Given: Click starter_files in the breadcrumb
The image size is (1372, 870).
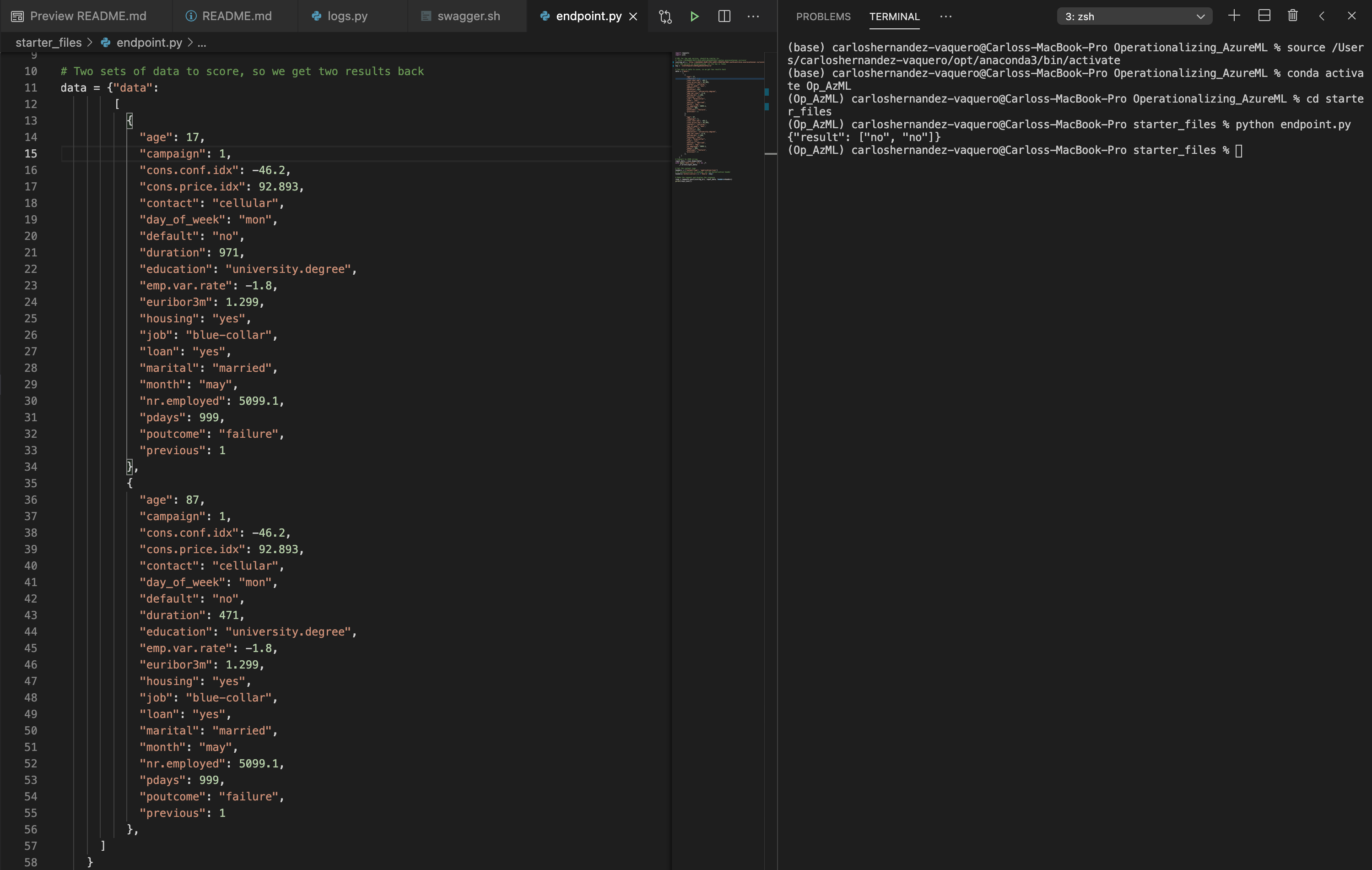Looking at the screenshot, I should [49, 43].
